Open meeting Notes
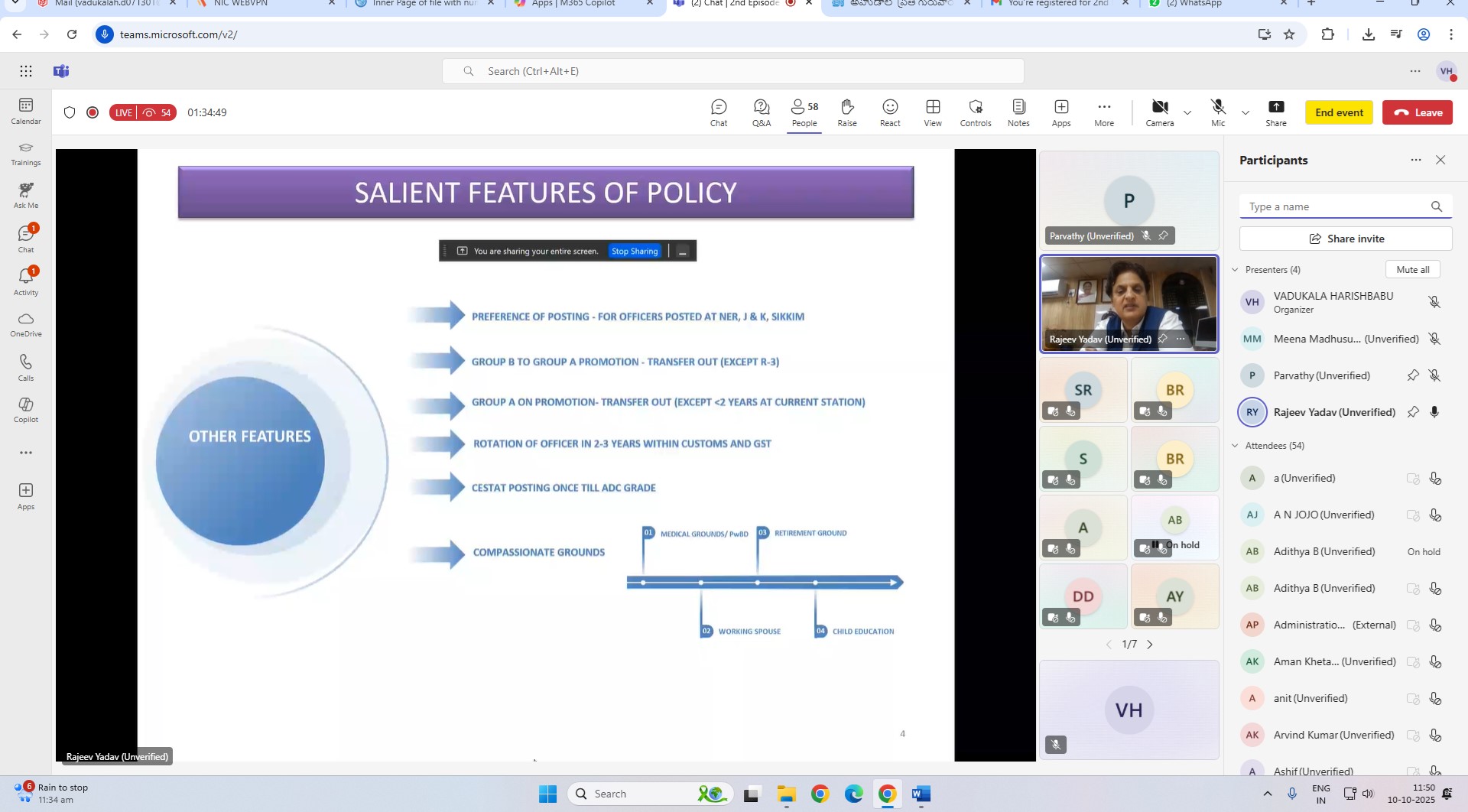Screen dimensions: 1468x812 click(1018, 112)
